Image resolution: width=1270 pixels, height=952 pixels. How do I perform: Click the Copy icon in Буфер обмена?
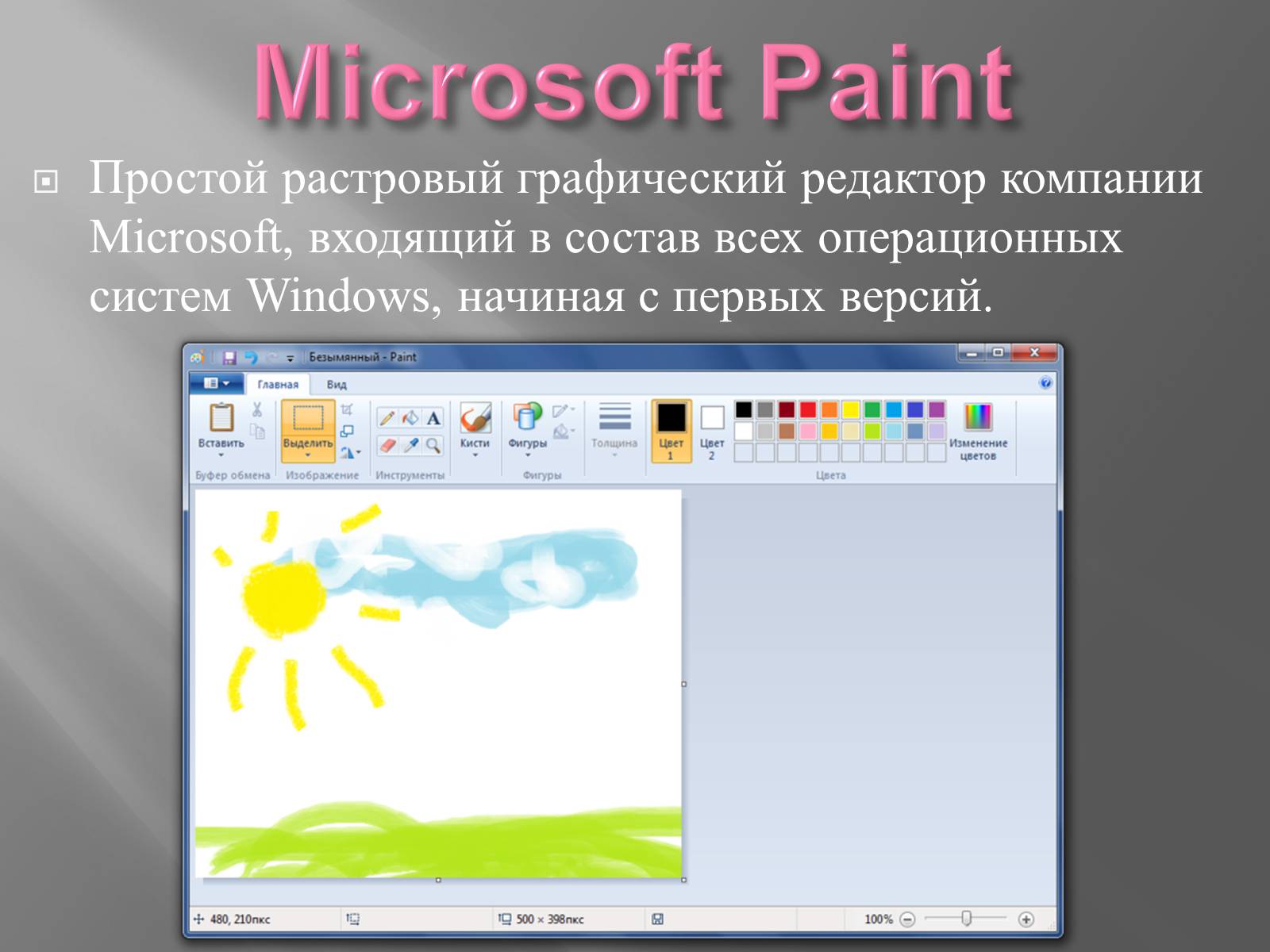click(257, 431)
